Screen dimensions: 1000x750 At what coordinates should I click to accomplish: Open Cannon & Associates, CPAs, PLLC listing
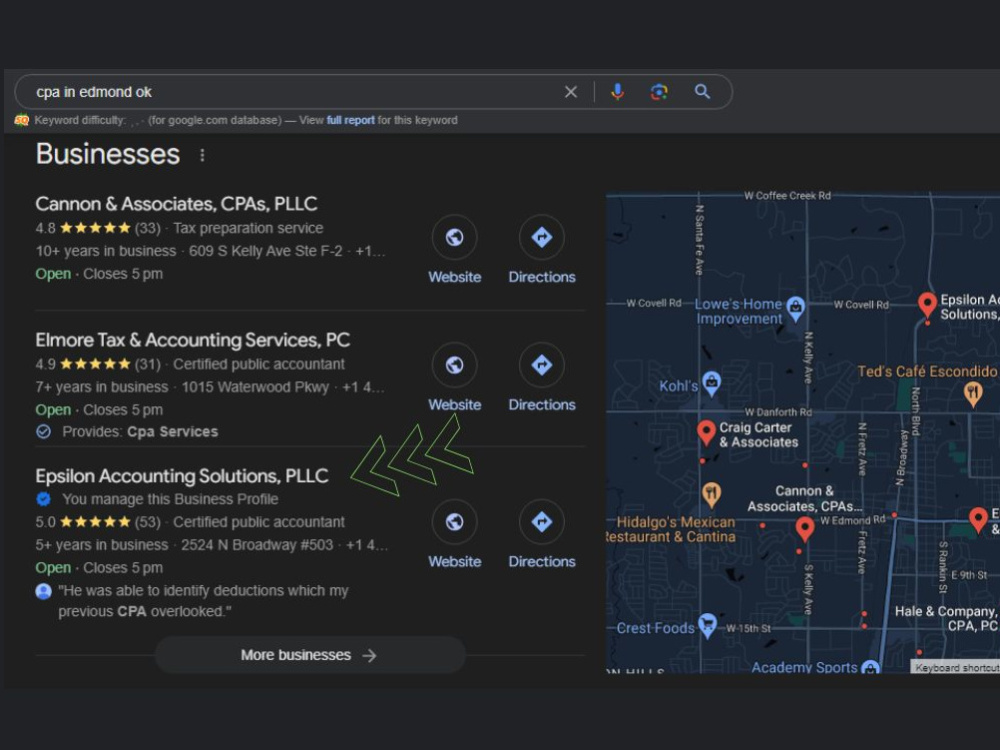click(x=176, y=203)
